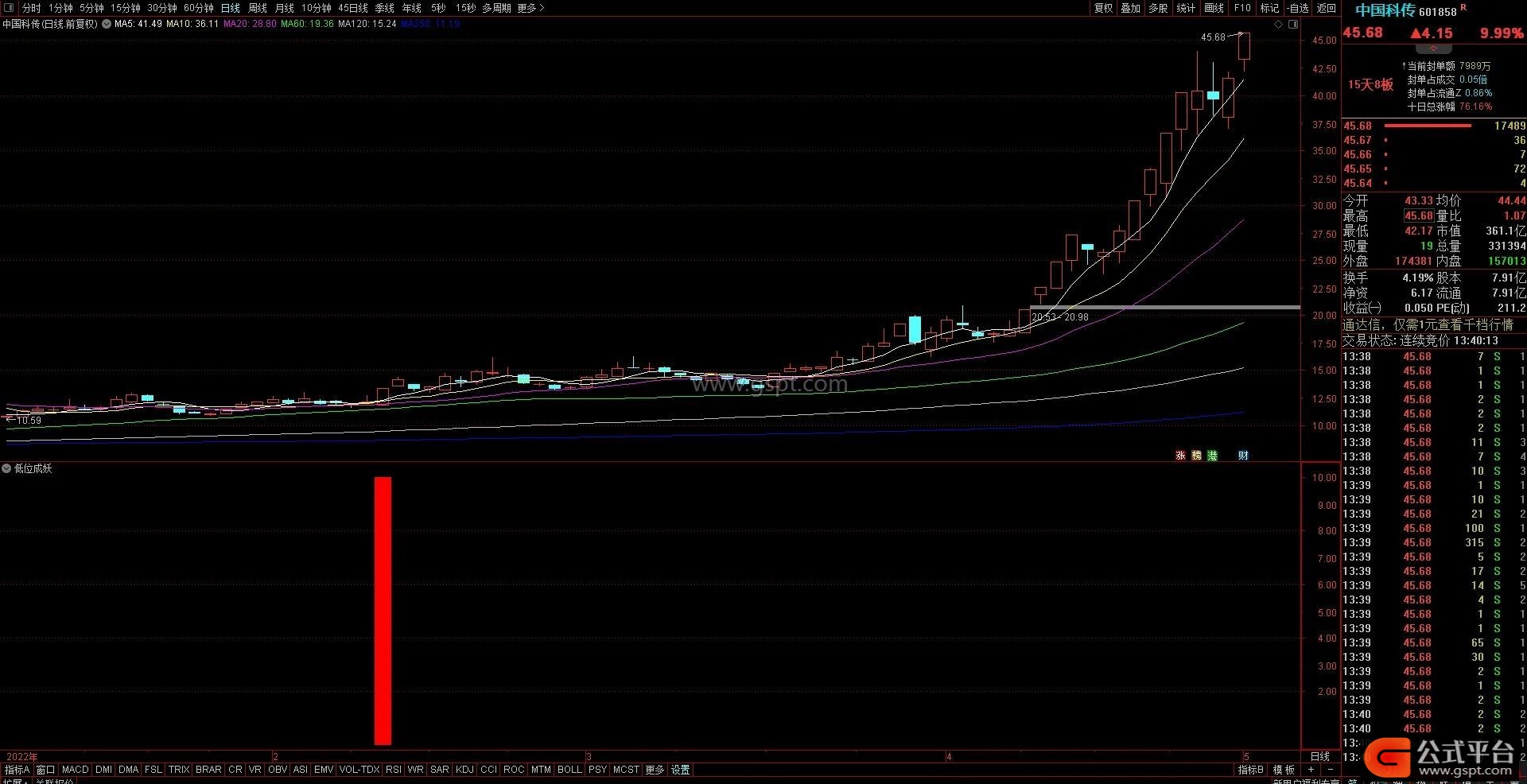
Task: Select the 15分钟 period
Action: click(x=126, y=8)
